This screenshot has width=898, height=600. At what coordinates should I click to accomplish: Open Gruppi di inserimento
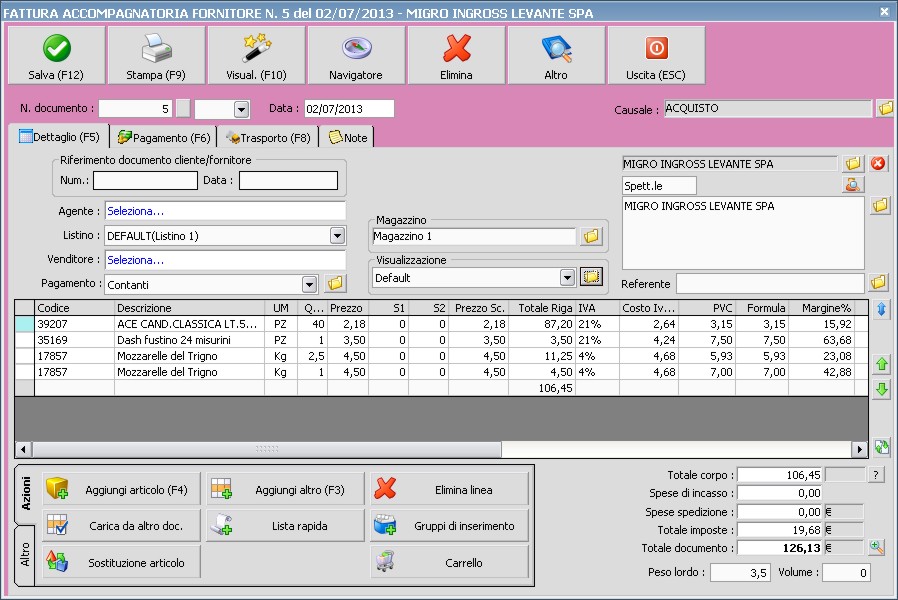450,526
